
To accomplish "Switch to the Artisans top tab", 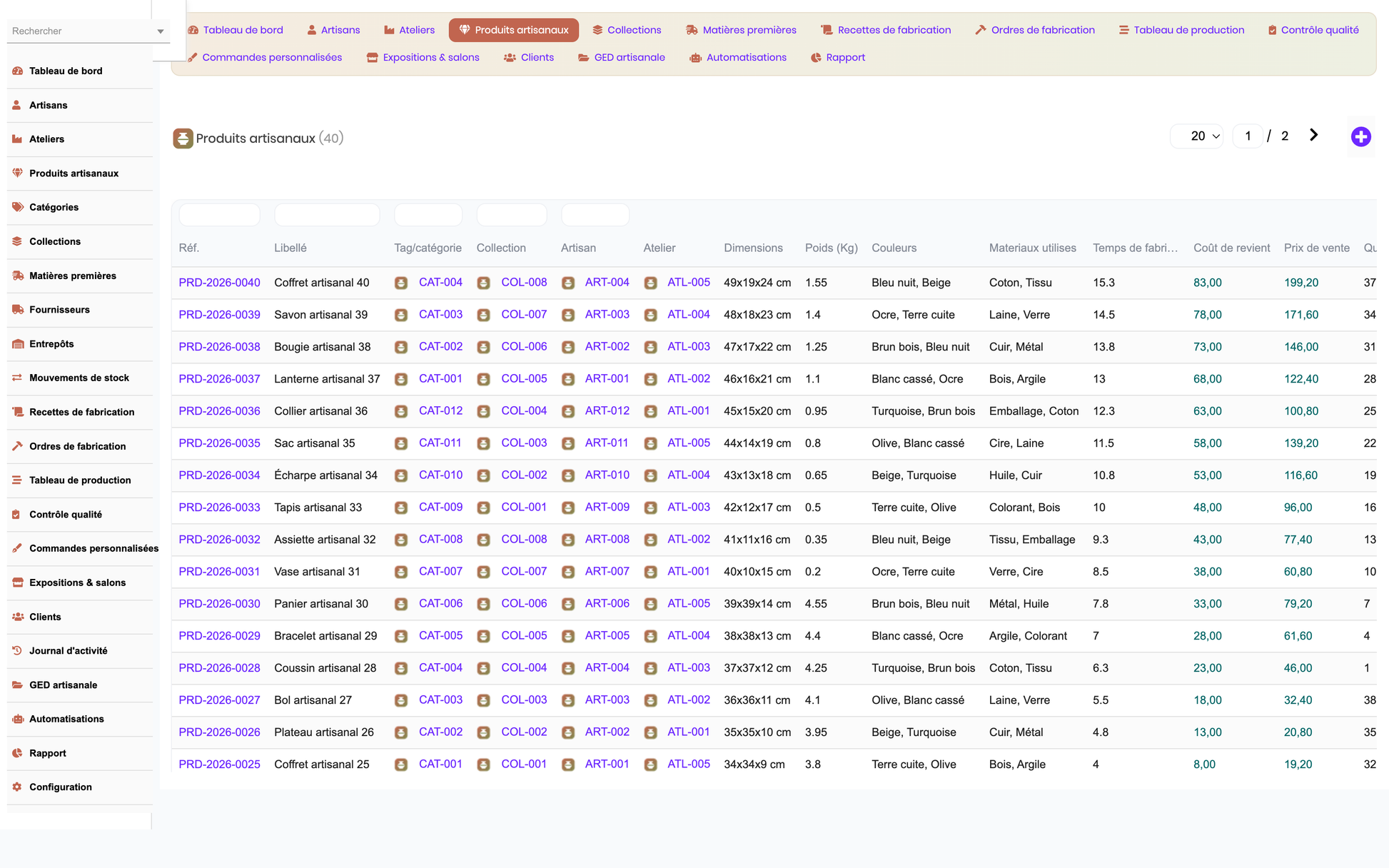I will (333, 30).
